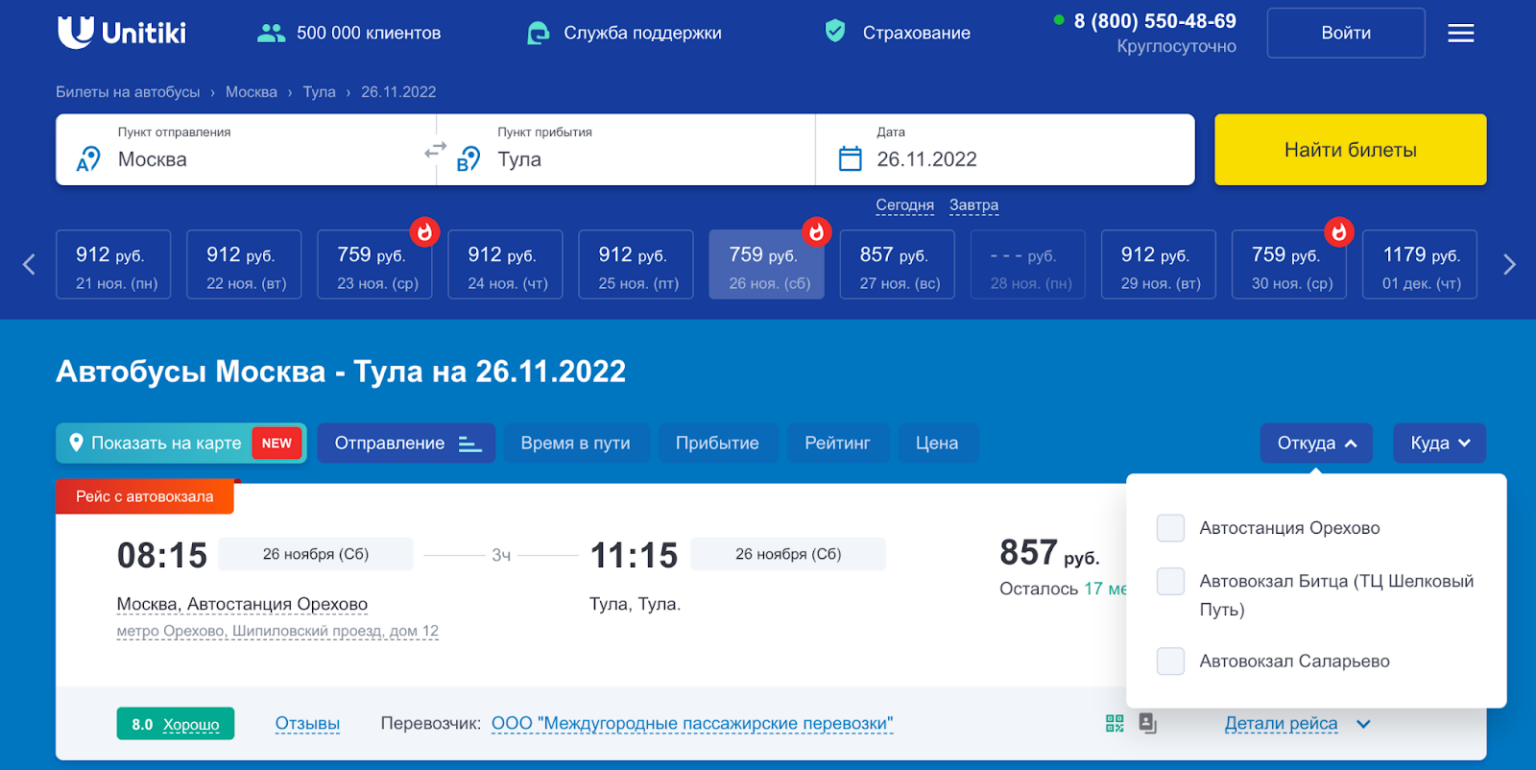Check the Автостанция Орехово checkbox
This screenshot has width=1536, height=770.
[1170, 528]
